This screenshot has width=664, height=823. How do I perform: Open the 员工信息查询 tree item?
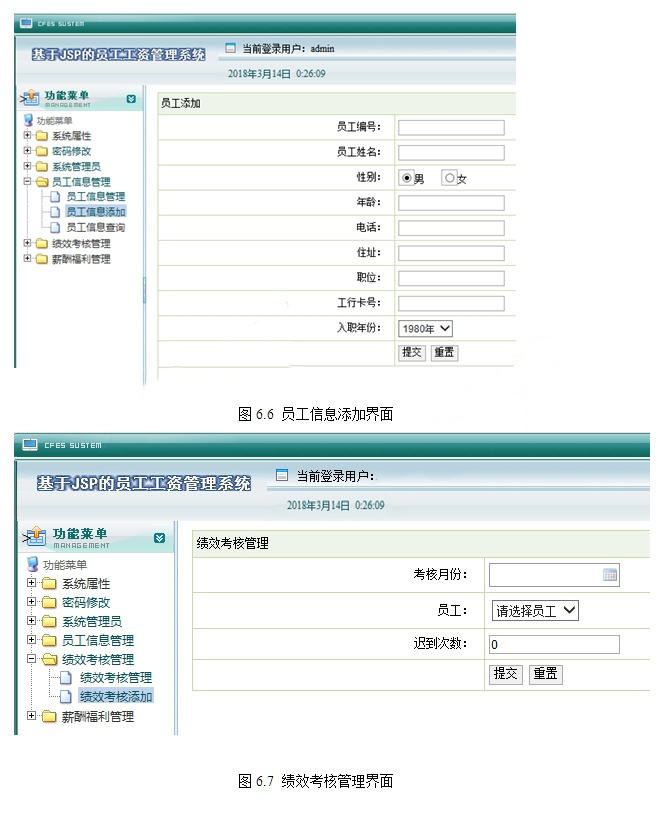point(95,227)
